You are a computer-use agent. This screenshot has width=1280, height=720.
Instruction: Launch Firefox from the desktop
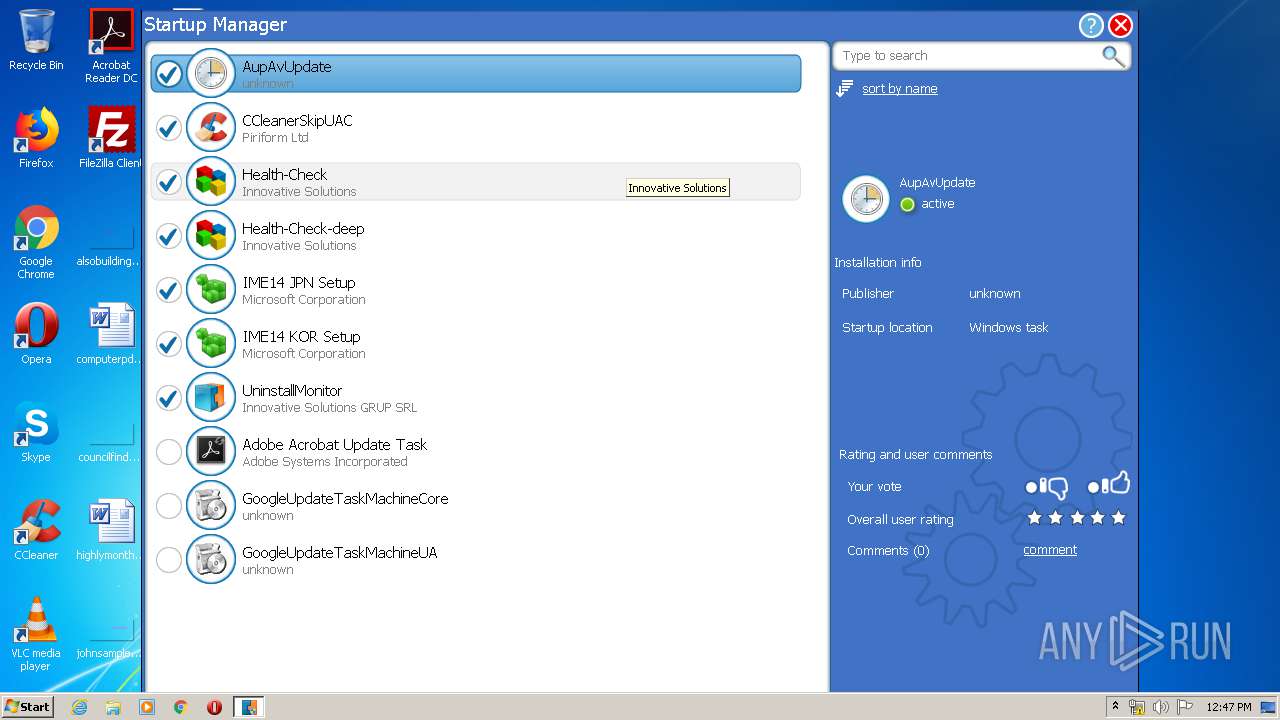pos(36,138)
